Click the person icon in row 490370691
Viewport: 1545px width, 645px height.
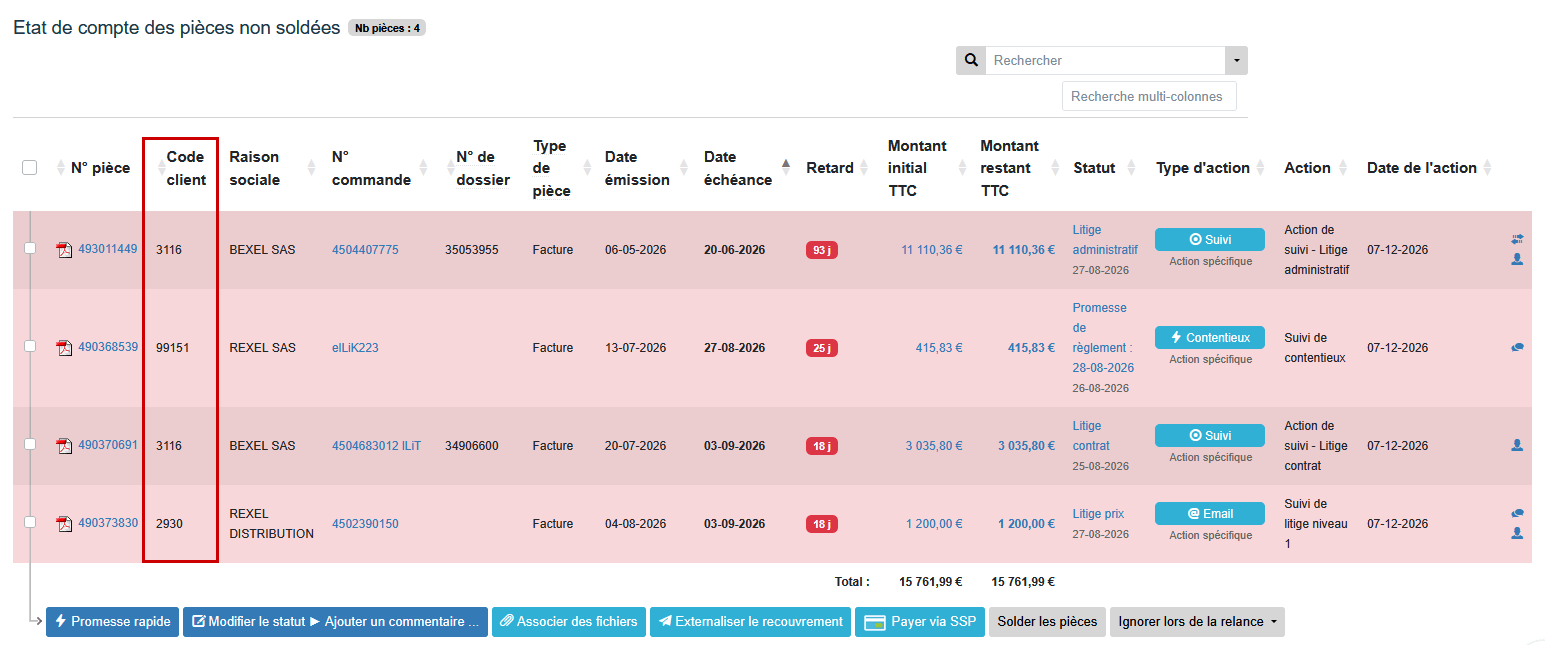coord(1517,445)
